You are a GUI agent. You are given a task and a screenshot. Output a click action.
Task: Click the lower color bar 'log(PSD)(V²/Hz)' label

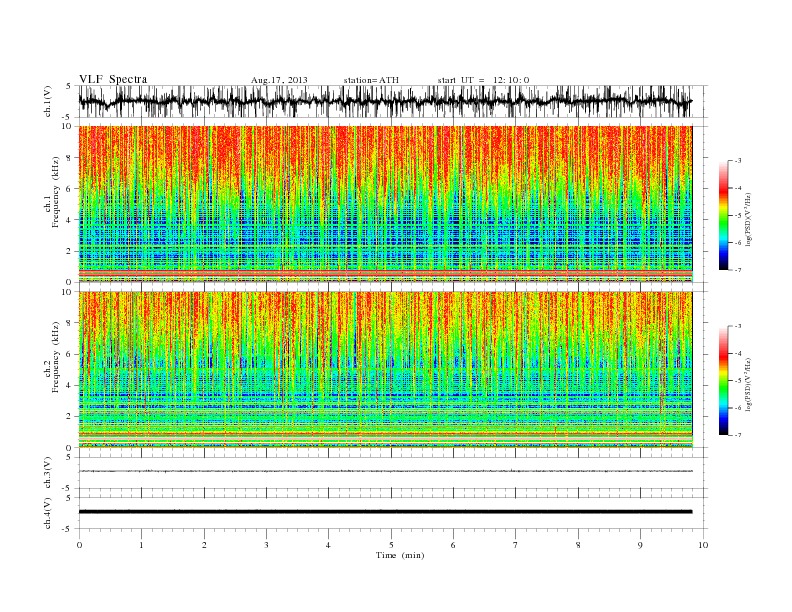[x=749, y=384]
